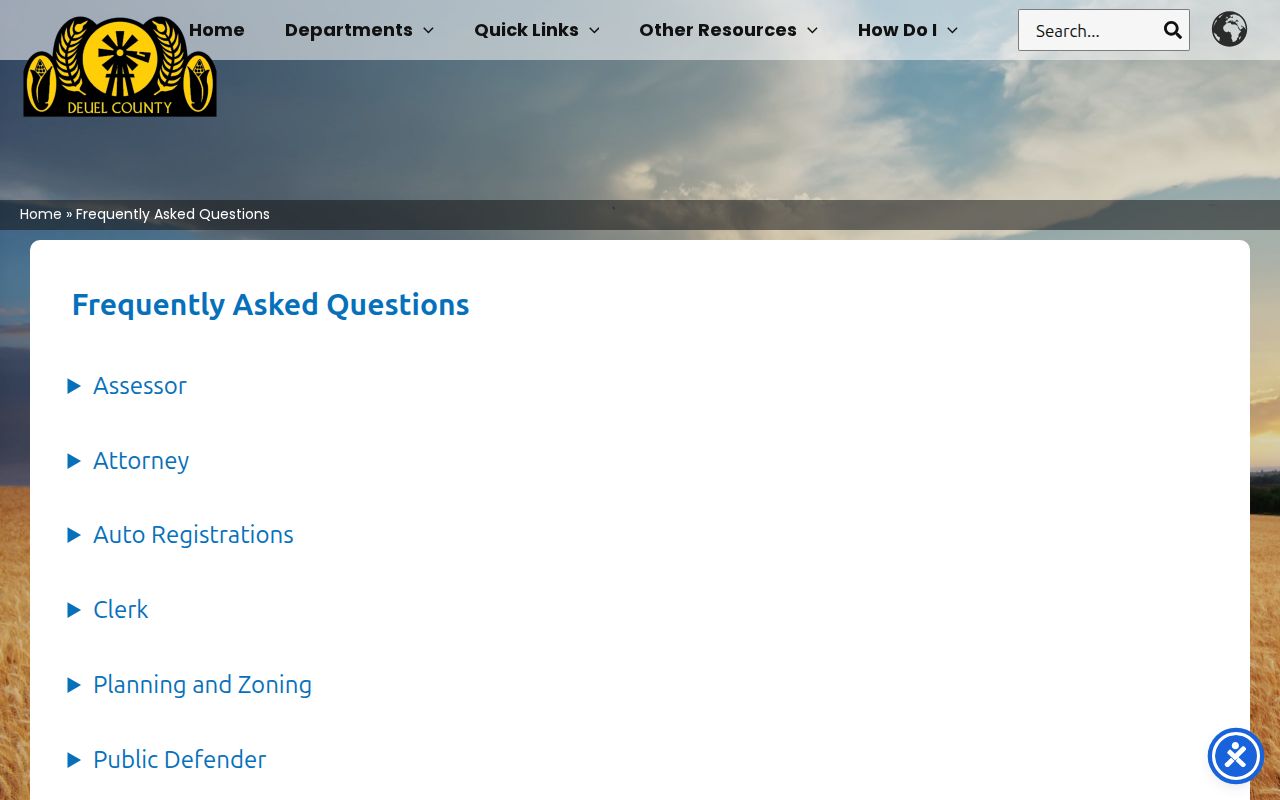Click the Frequently Asked Questions heading
This screenshot has width=1280, height=800.
click(x=271, y=304)
